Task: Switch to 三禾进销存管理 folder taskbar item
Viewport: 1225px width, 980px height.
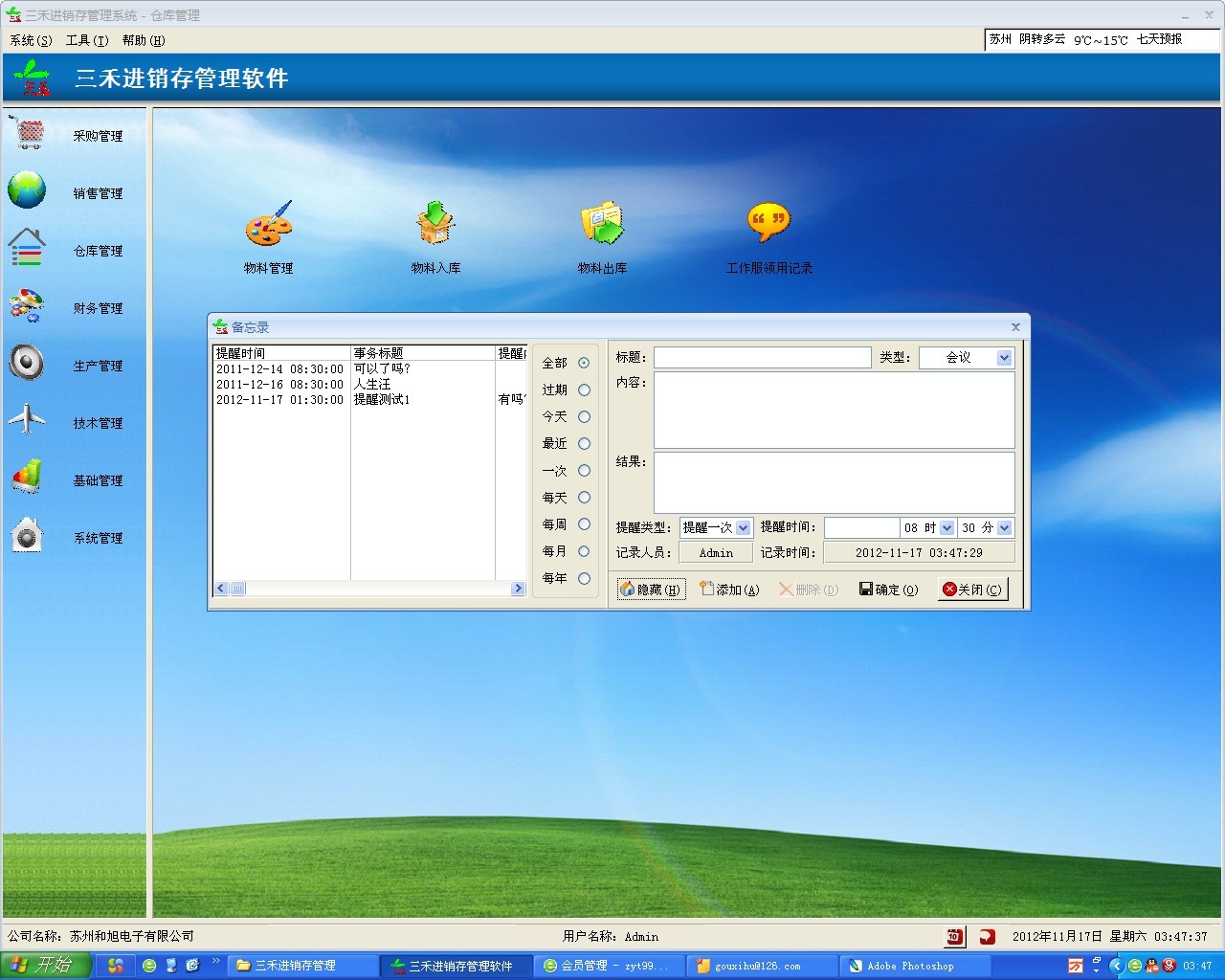Action: click(x=301, y=966)
